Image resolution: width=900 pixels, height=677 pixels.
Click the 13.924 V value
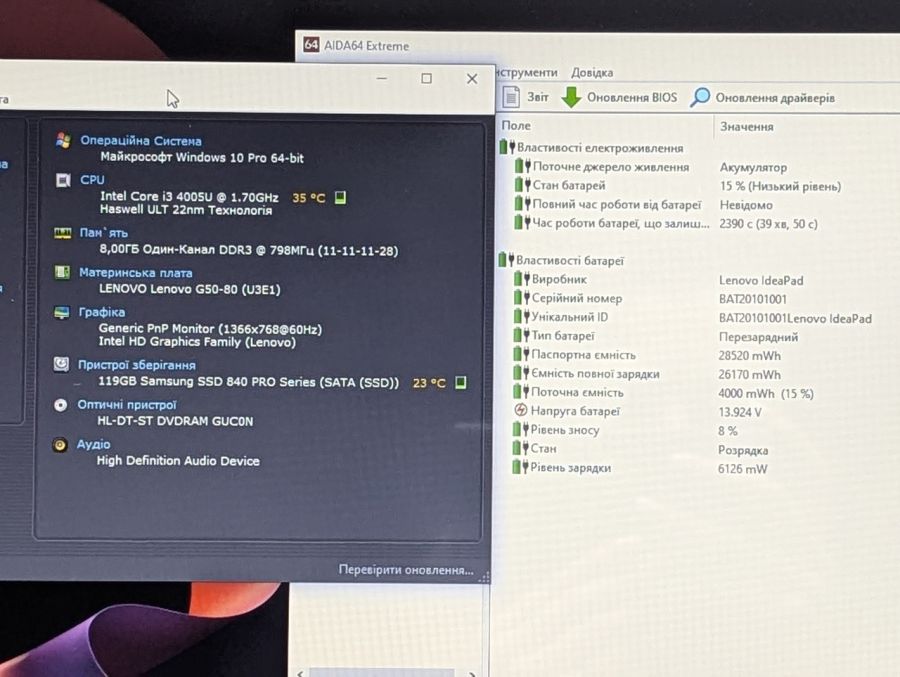coord(740,412)
